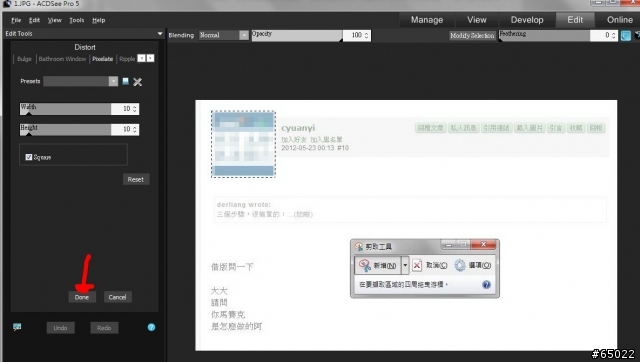This screenshot has height=362, width=640.
Task: Click the Height value stepper arrows
Action: pos(135,129)
